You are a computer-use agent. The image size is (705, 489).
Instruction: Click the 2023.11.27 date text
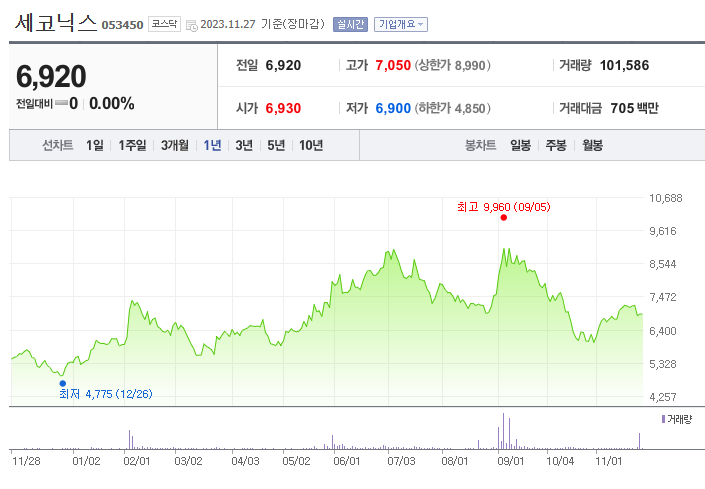tap(228, 24)
